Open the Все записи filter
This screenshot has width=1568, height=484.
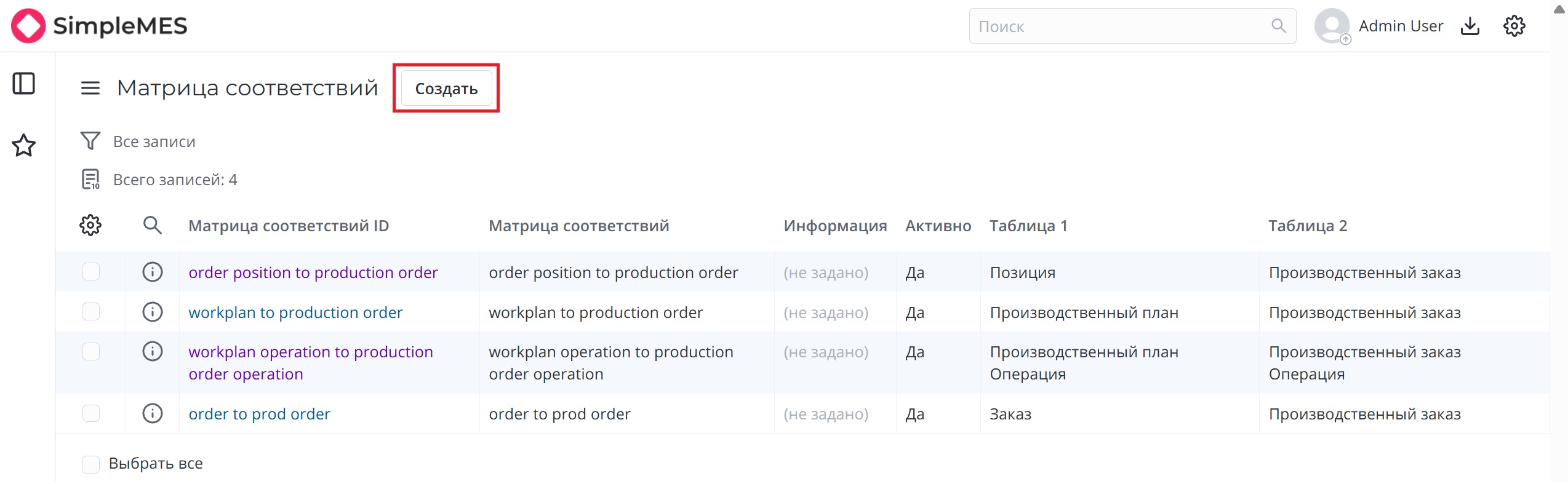[x=154, y=141]
